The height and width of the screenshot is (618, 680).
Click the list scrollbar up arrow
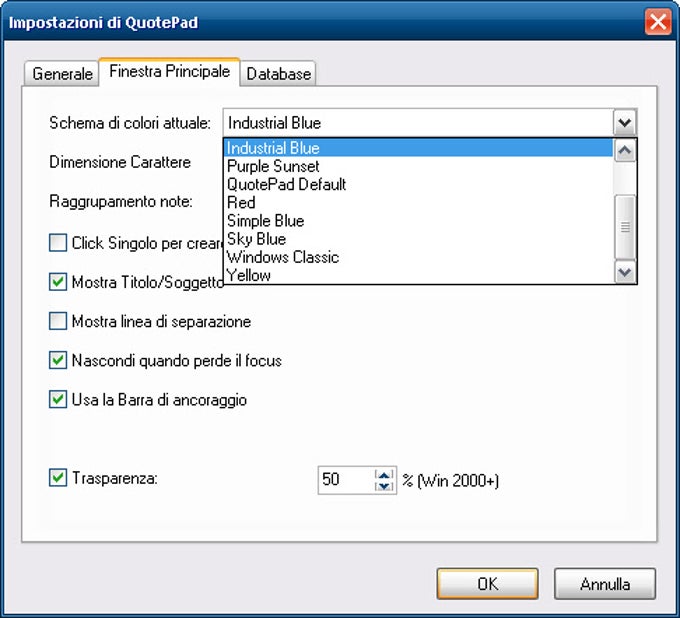[x=625, y=150]
